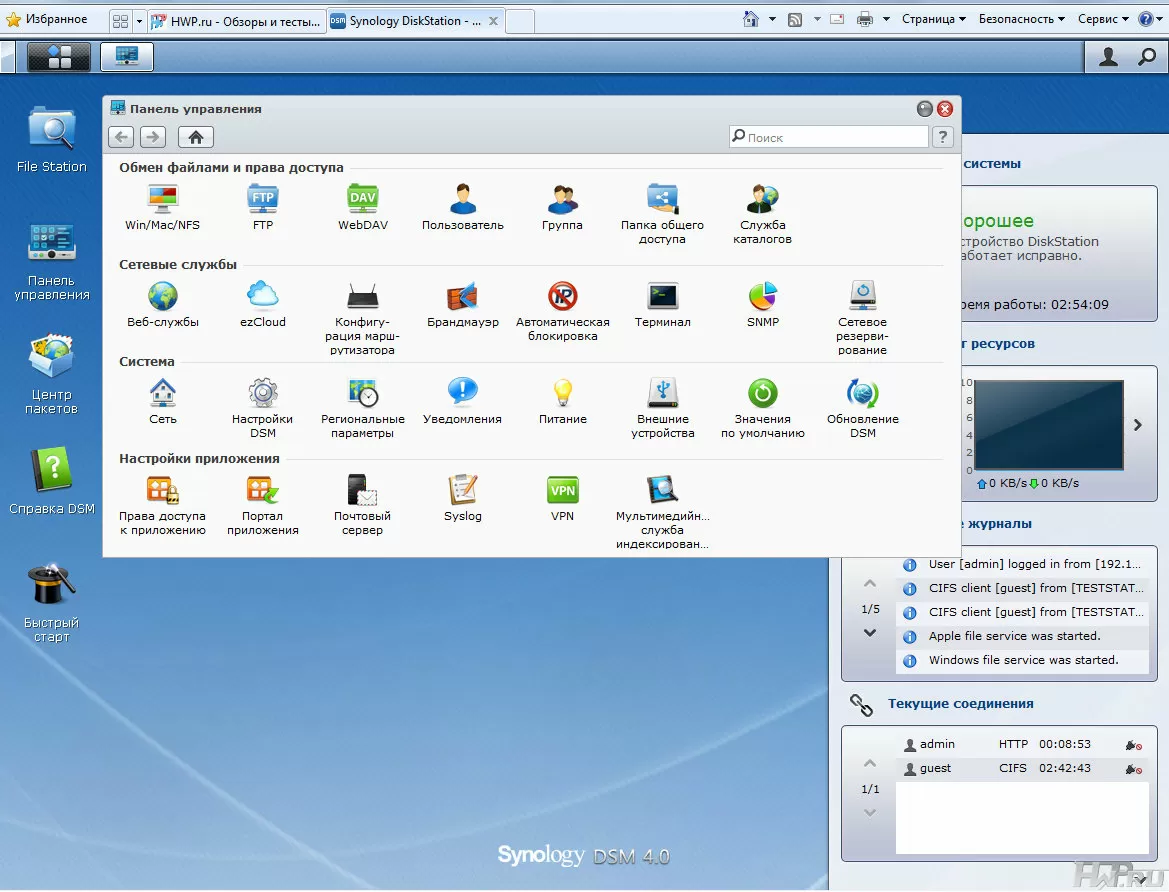Open the Сервис browser menu
This screenshot has width=1169, height=892.
coord(1103,19)
